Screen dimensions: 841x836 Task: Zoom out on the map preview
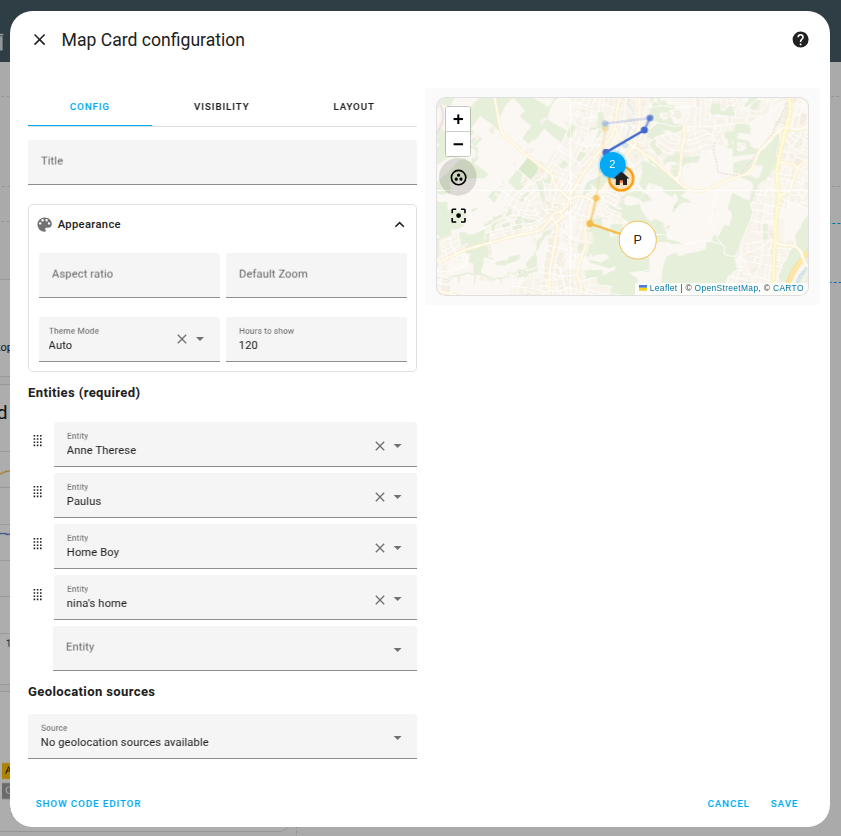click(x=457, y=144)
